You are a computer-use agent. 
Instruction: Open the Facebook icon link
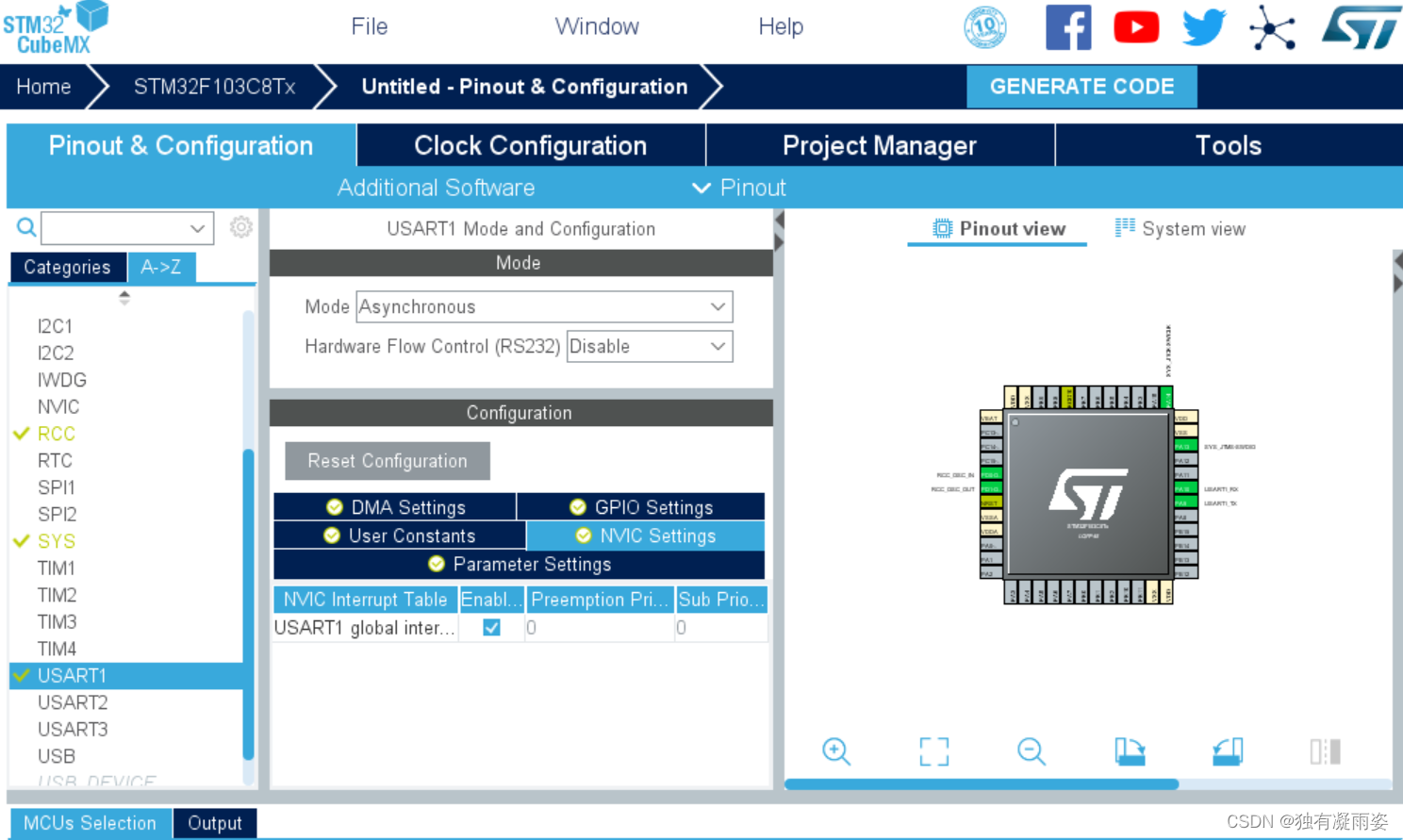(1068, 26)
